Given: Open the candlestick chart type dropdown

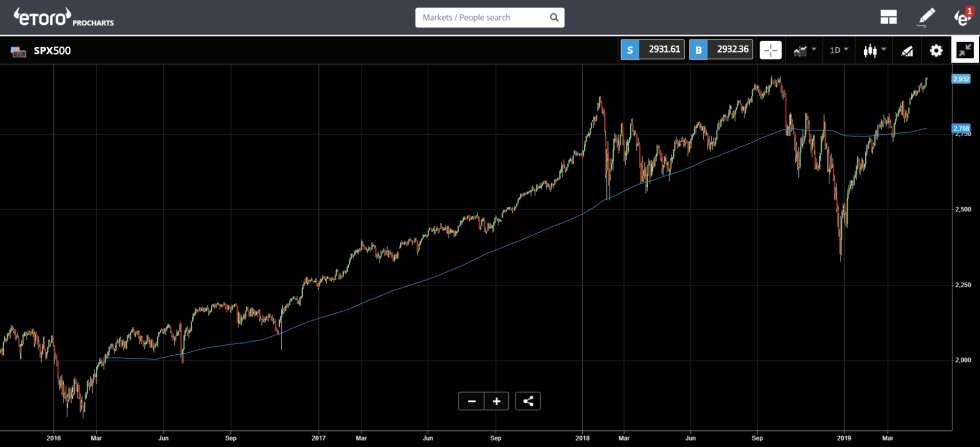Looking at the screenshot, I should (x=874, y=50).
